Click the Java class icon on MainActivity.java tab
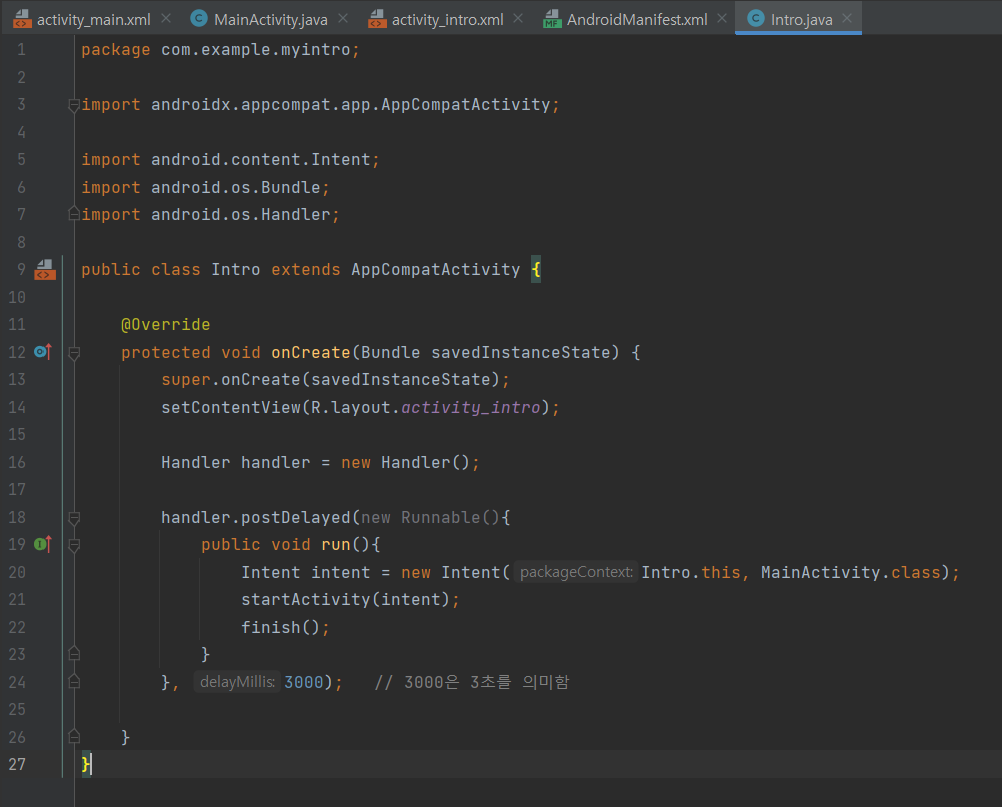The height and width of the screenshot is (807, 1002). point(199,19)
